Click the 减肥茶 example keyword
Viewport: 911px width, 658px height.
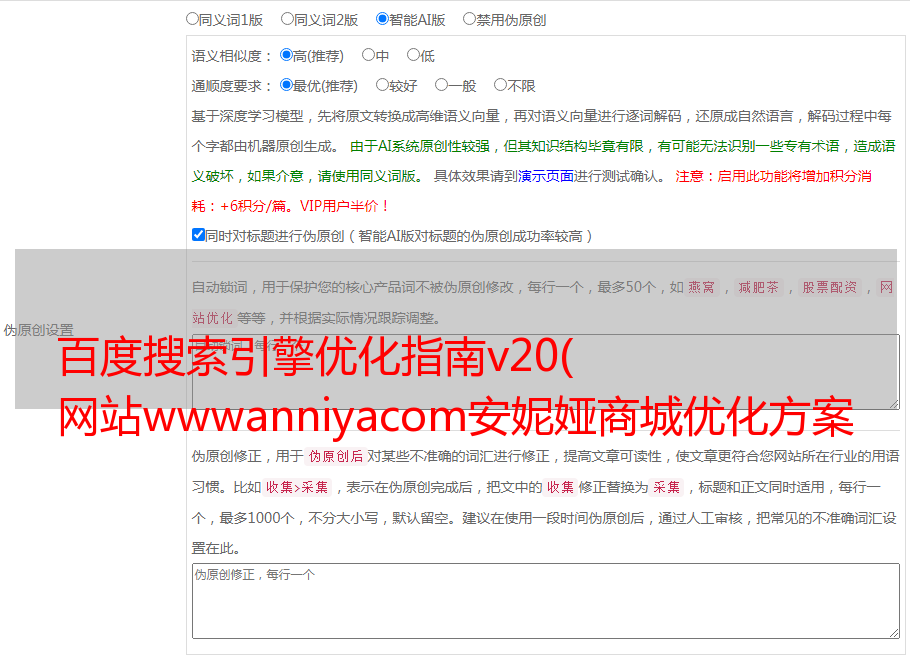coord(758,287)
